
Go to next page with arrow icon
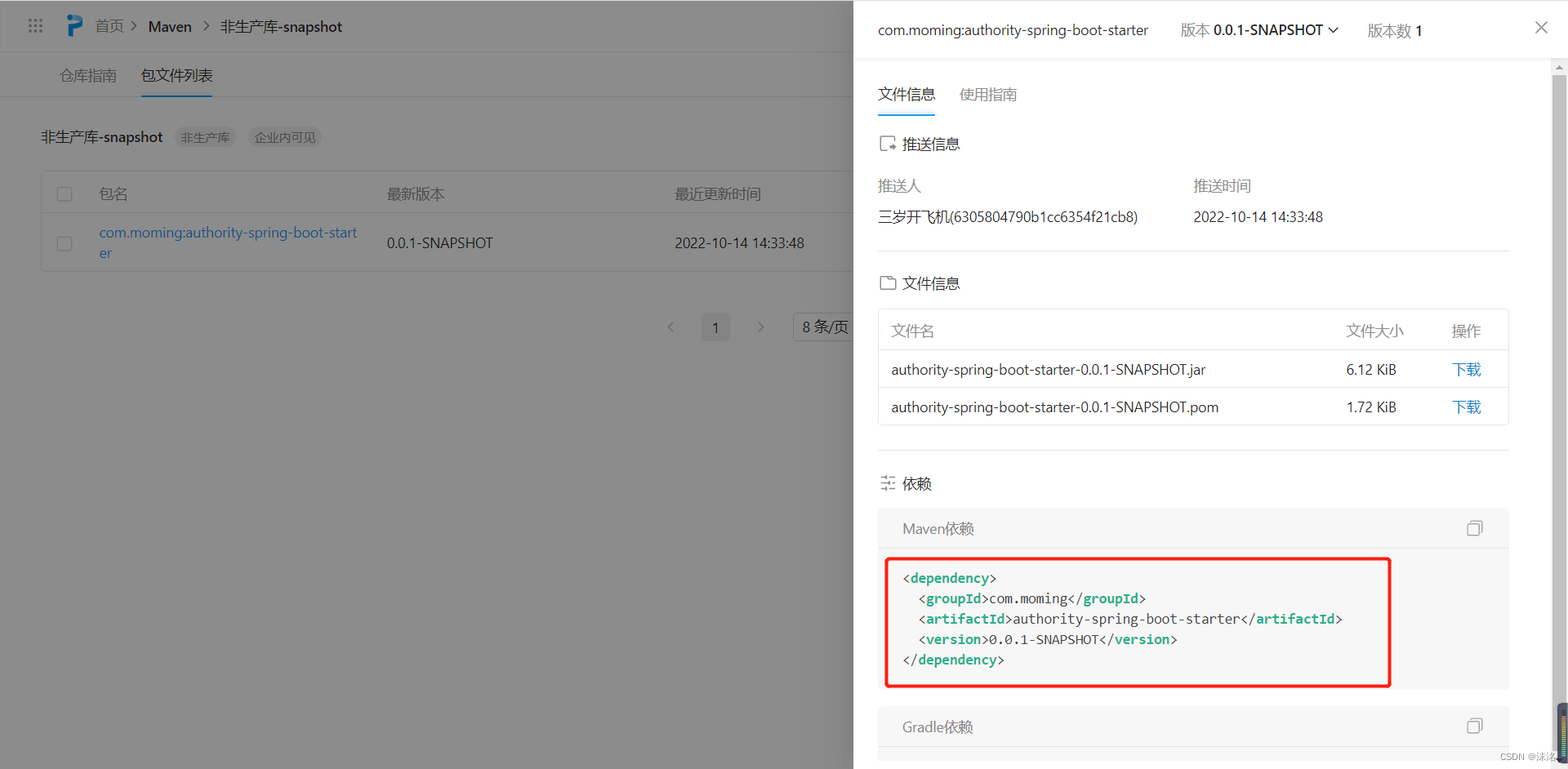tap(760, 327)
